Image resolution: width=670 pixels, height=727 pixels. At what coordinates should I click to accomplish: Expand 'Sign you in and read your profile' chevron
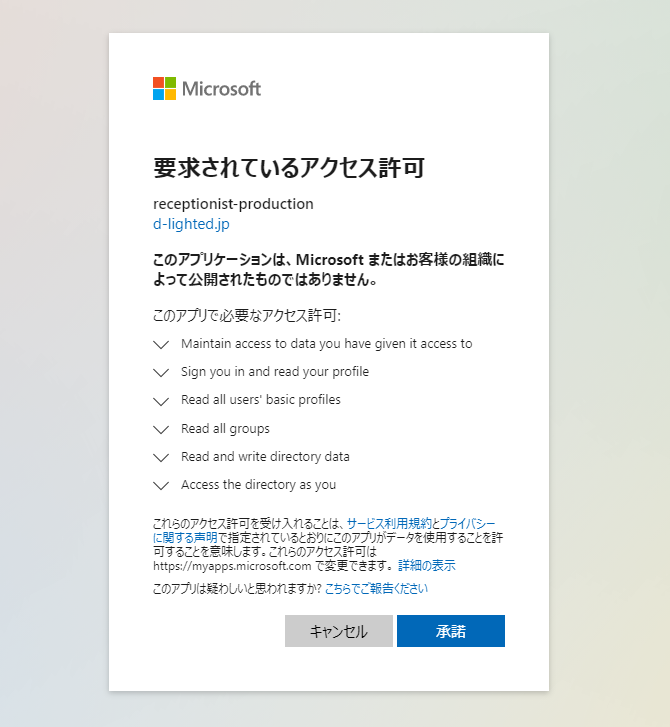click(x=161, y=373)
